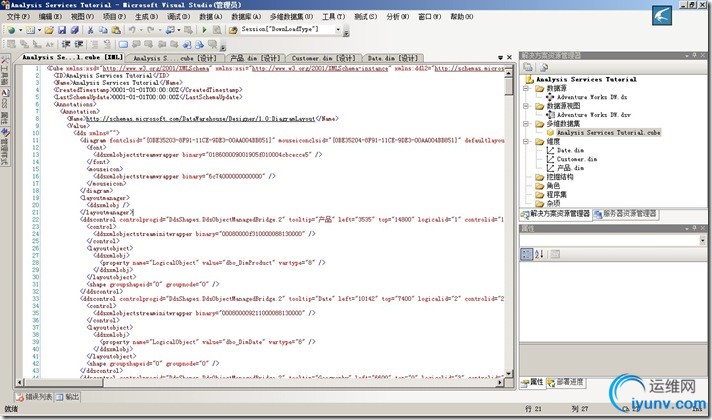Select Date.dim in Solution Explorer
The height and width of the screenshot is (420, 712).
[x=570, y=150]
